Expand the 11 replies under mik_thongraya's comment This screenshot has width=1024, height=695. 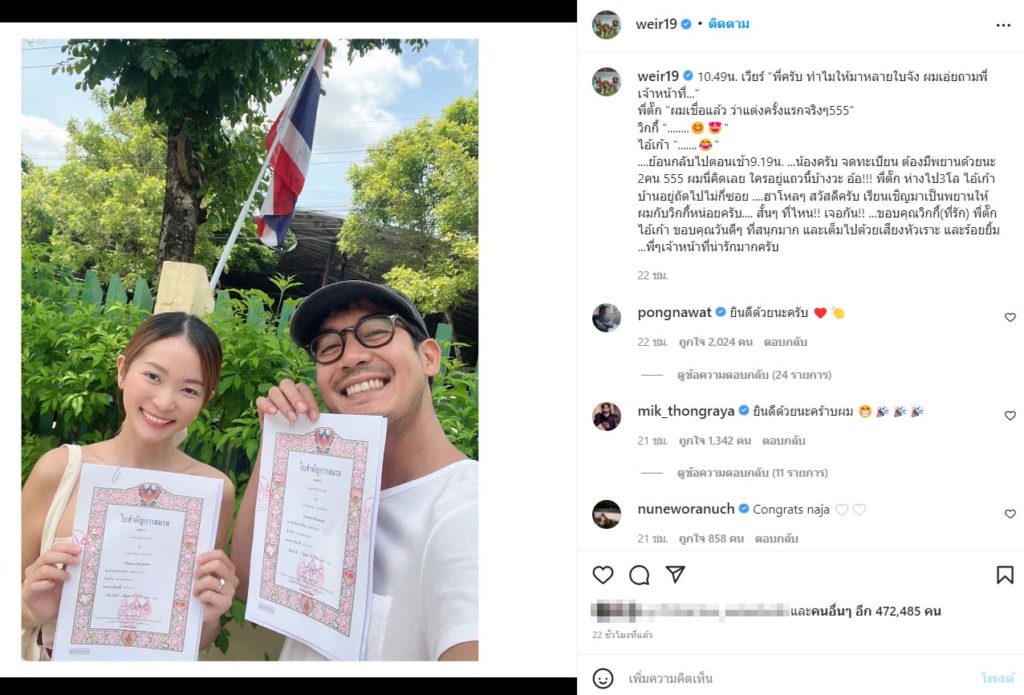click(x=752, y=473)
